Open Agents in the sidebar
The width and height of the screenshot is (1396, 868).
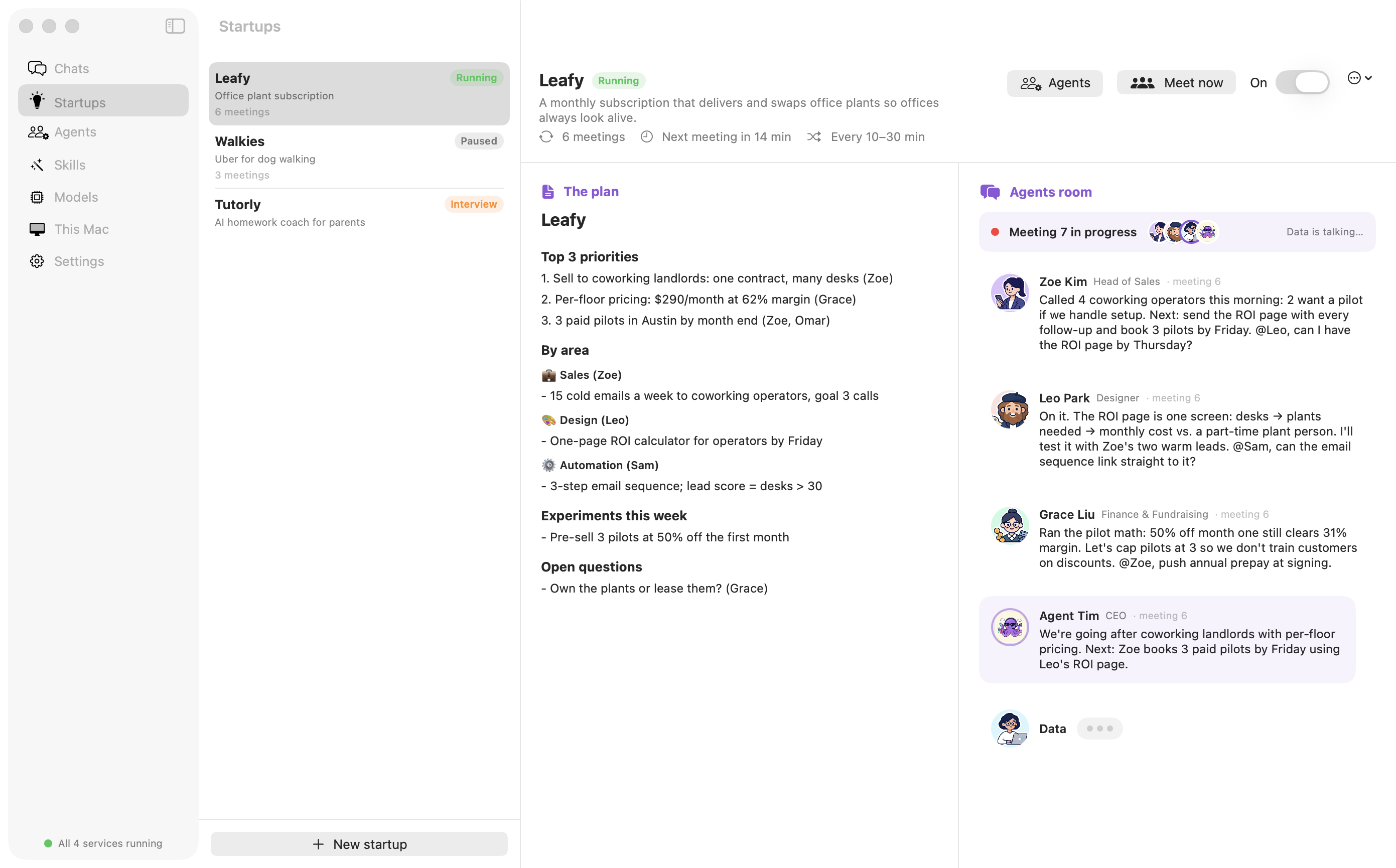pos(103,132)
